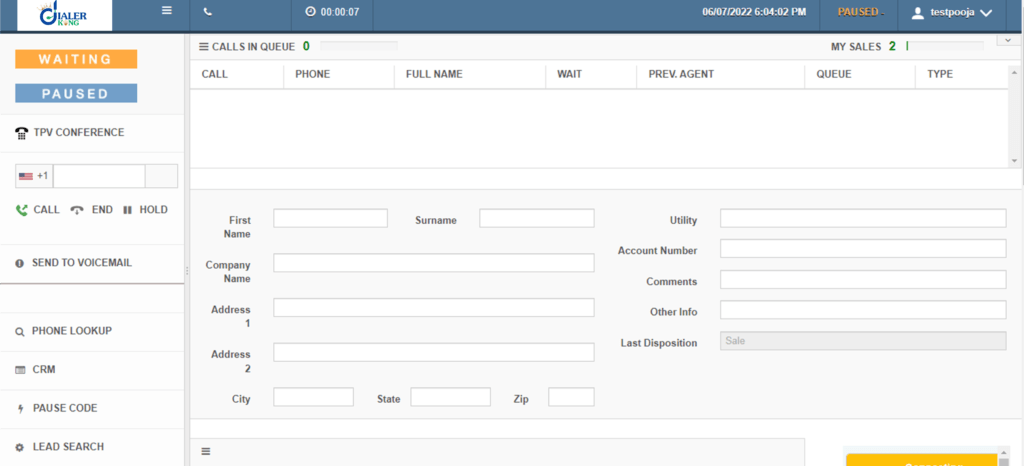Open the testpooja user dropdown
This screenshot has height=466, width=1024.
coord(951,13)
